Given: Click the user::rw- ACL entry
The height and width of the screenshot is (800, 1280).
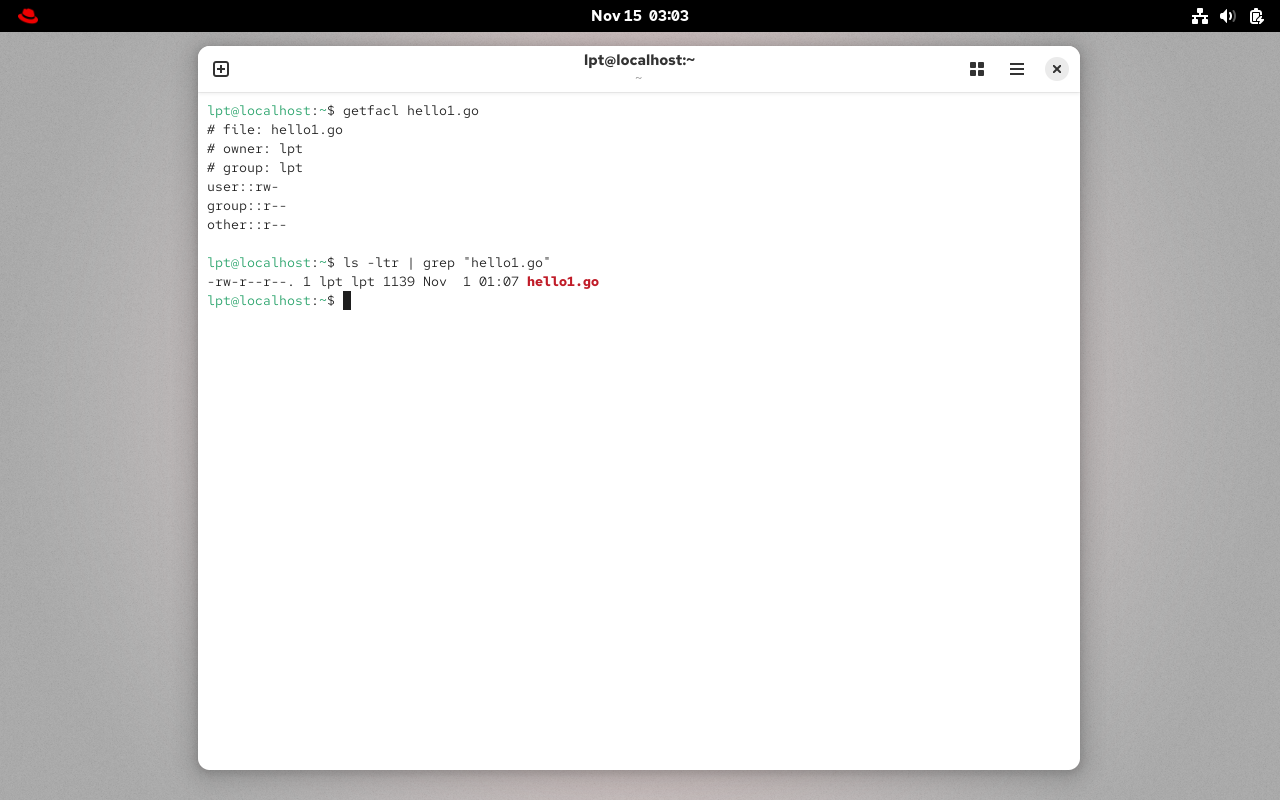Looking at the screenshot, I should (243, 187).
